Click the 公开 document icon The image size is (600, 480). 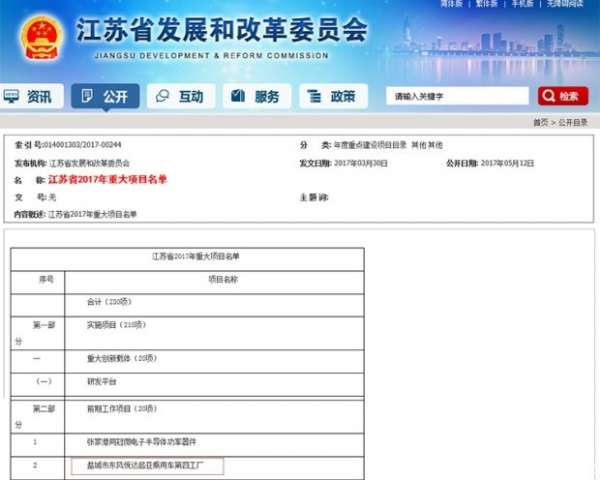pyautogui.click(x=88, y=97)
